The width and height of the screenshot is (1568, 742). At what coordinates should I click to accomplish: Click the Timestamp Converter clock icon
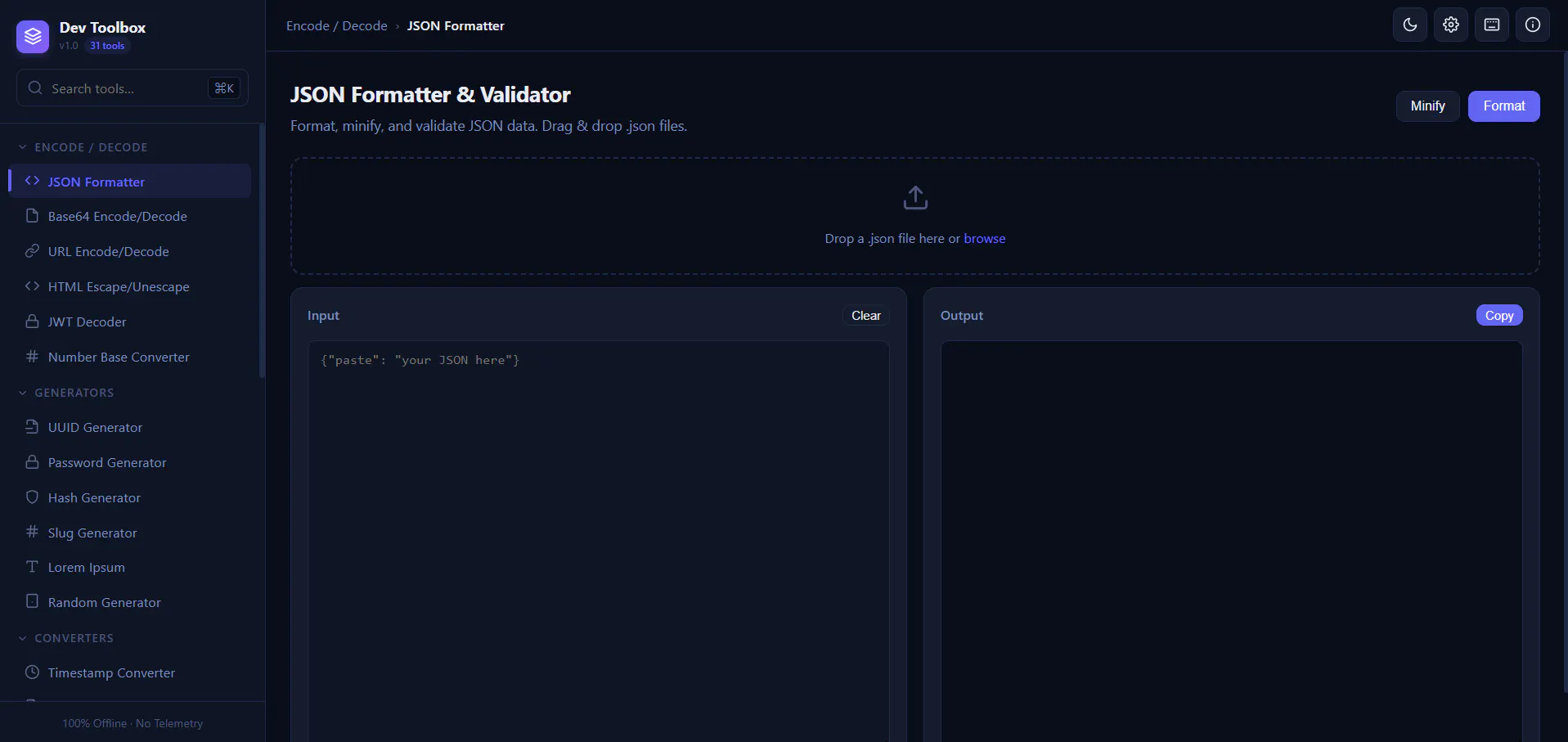(x=32, y=672)
